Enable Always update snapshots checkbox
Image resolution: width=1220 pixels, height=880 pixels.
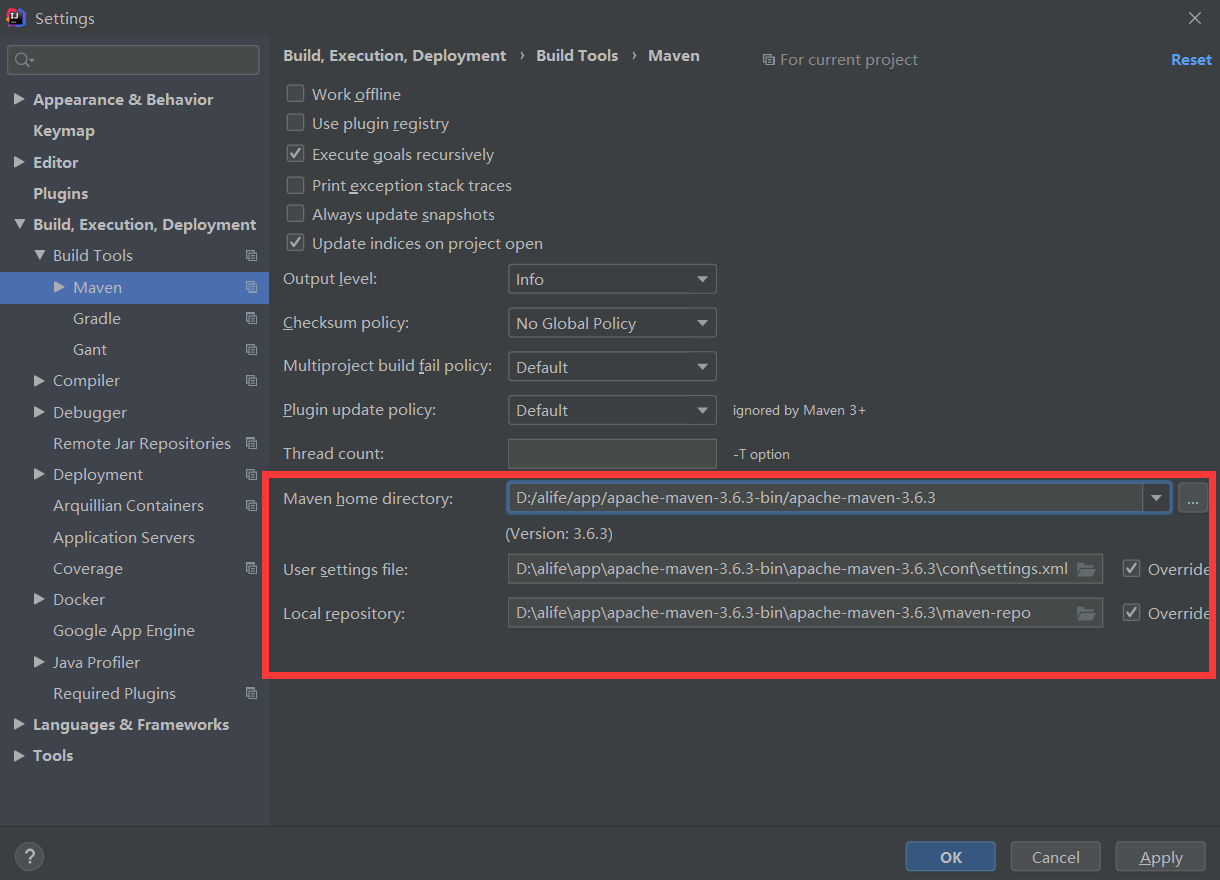[x=295, y=214]
